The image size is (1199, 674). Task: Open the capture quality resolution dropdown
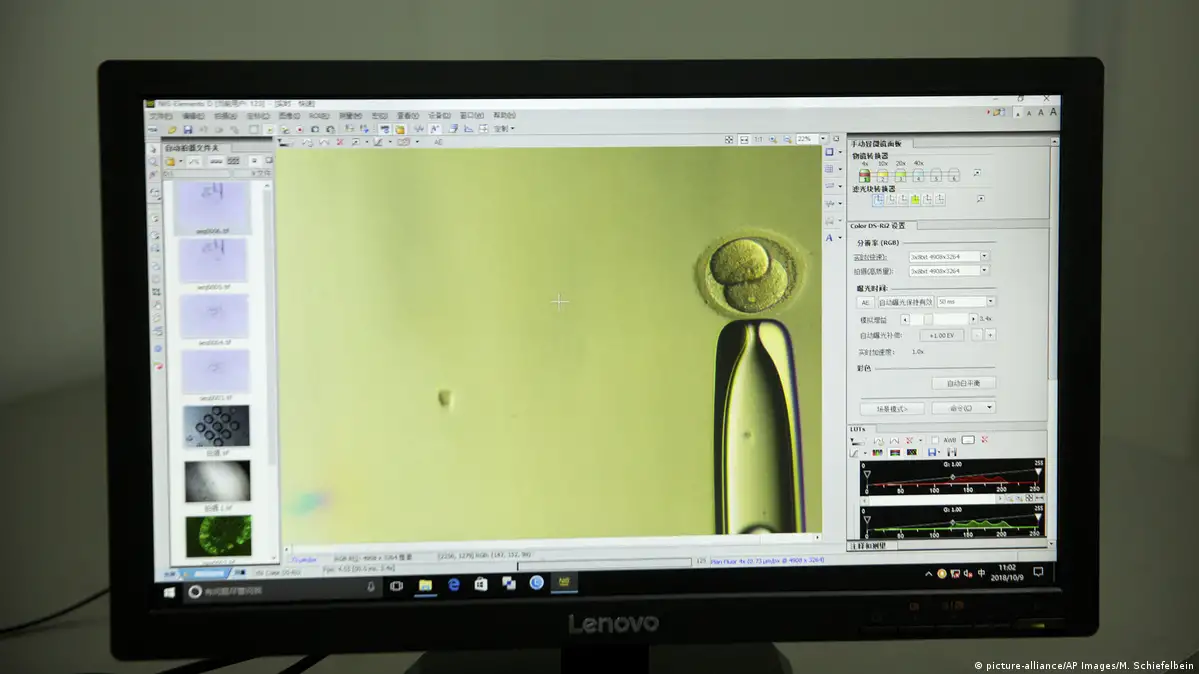click(x=984, y=271)
